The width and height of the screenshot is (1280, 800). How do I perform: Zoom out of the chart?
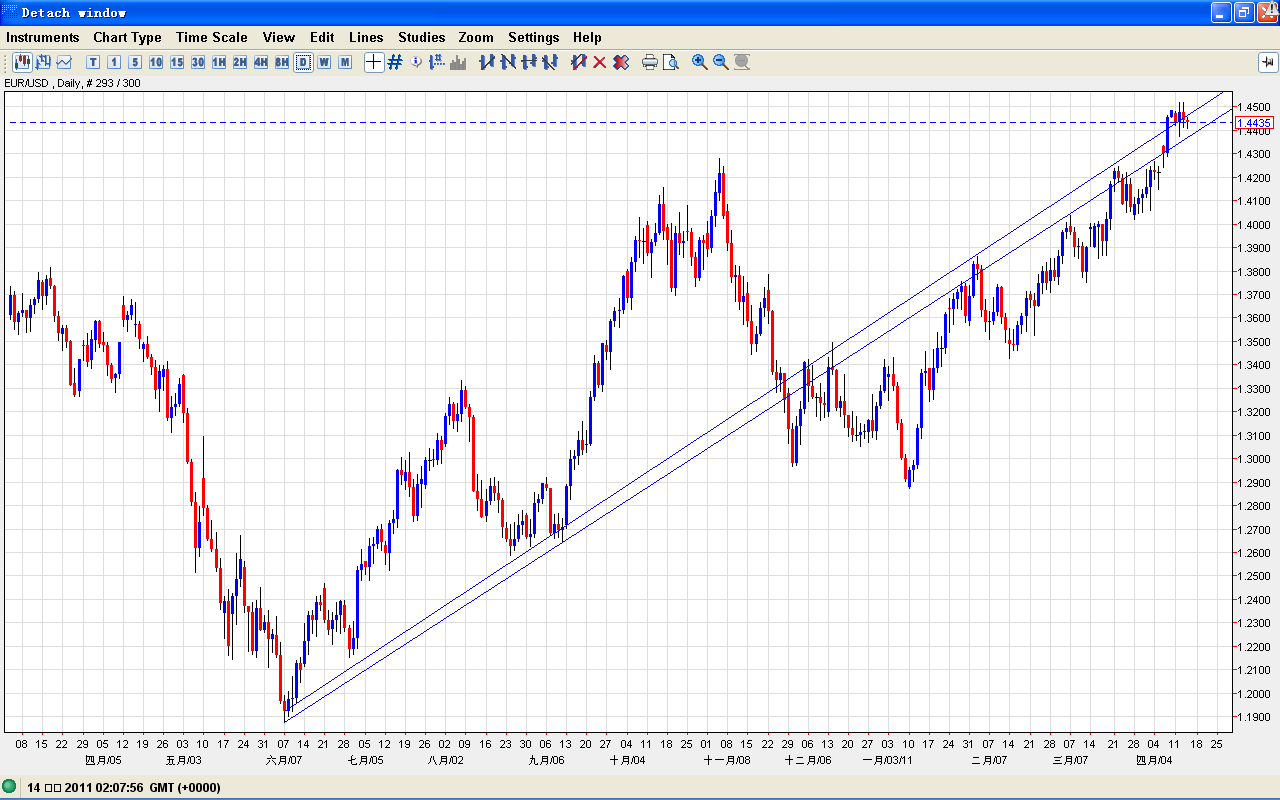(x=721, y=62)
